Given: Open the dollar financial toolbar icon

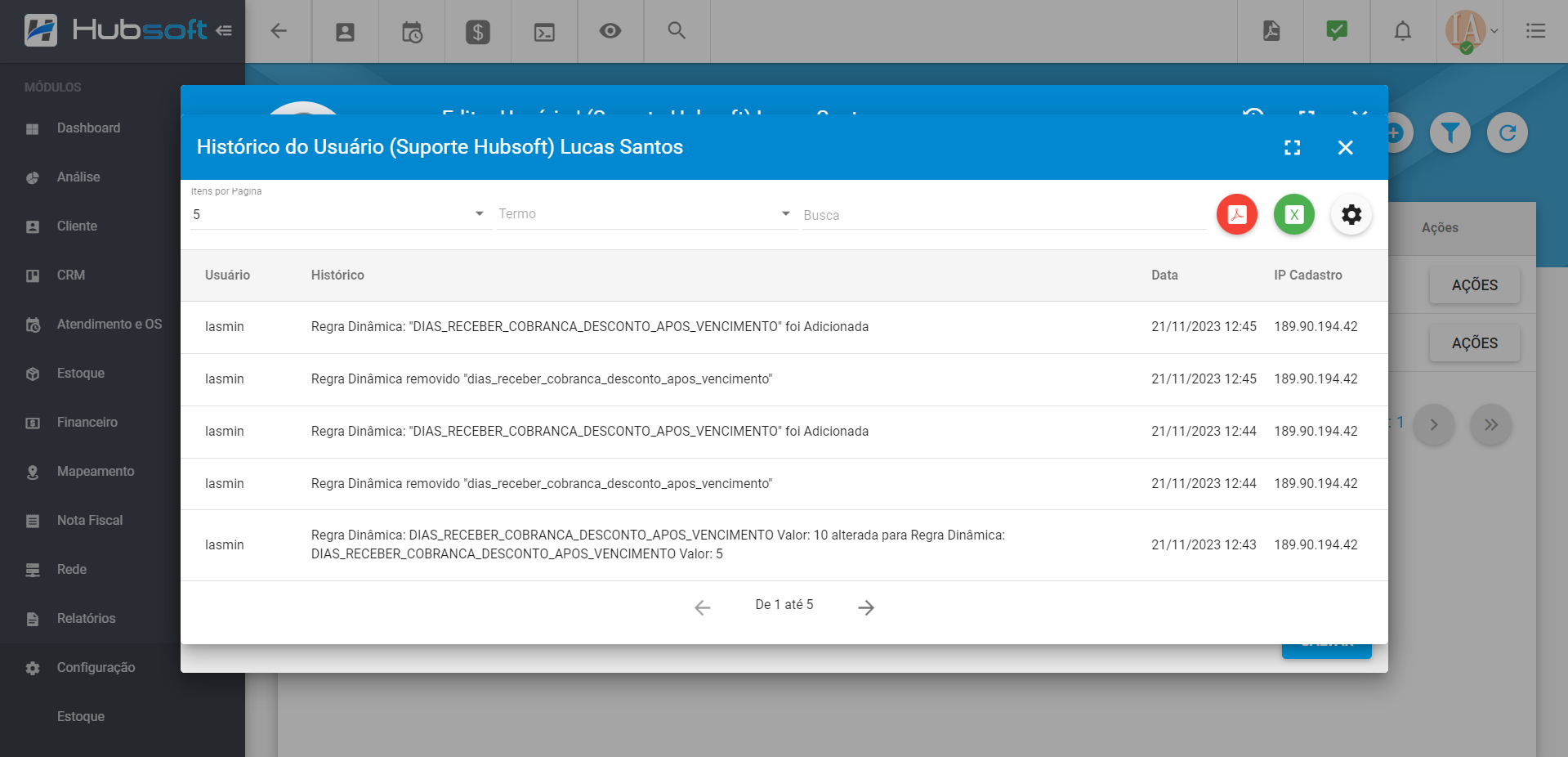Looking at the screenshot, I should [x=478, y=32].
